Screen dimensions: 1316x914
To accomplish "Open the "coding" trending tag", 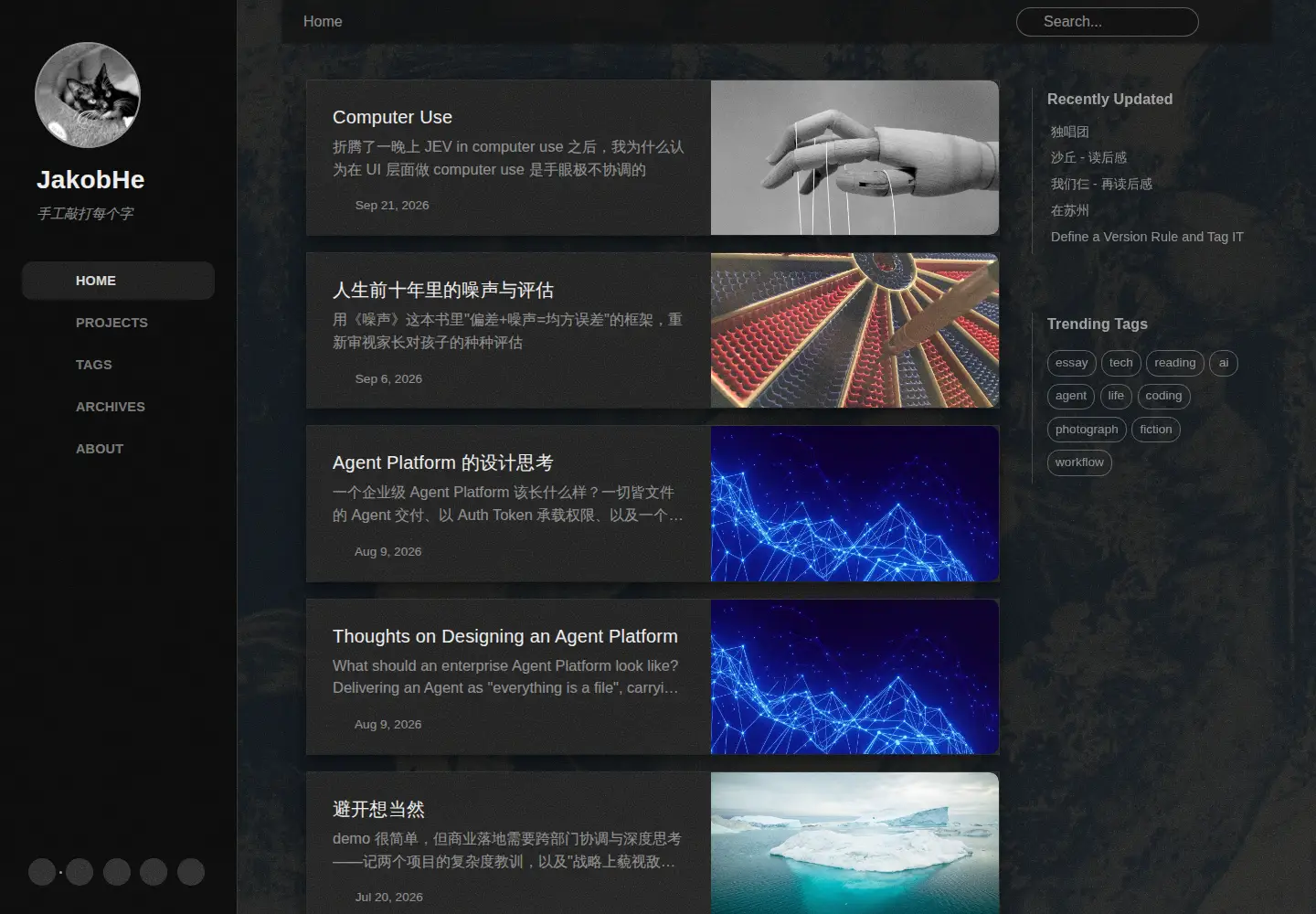I will point(1163,396).
